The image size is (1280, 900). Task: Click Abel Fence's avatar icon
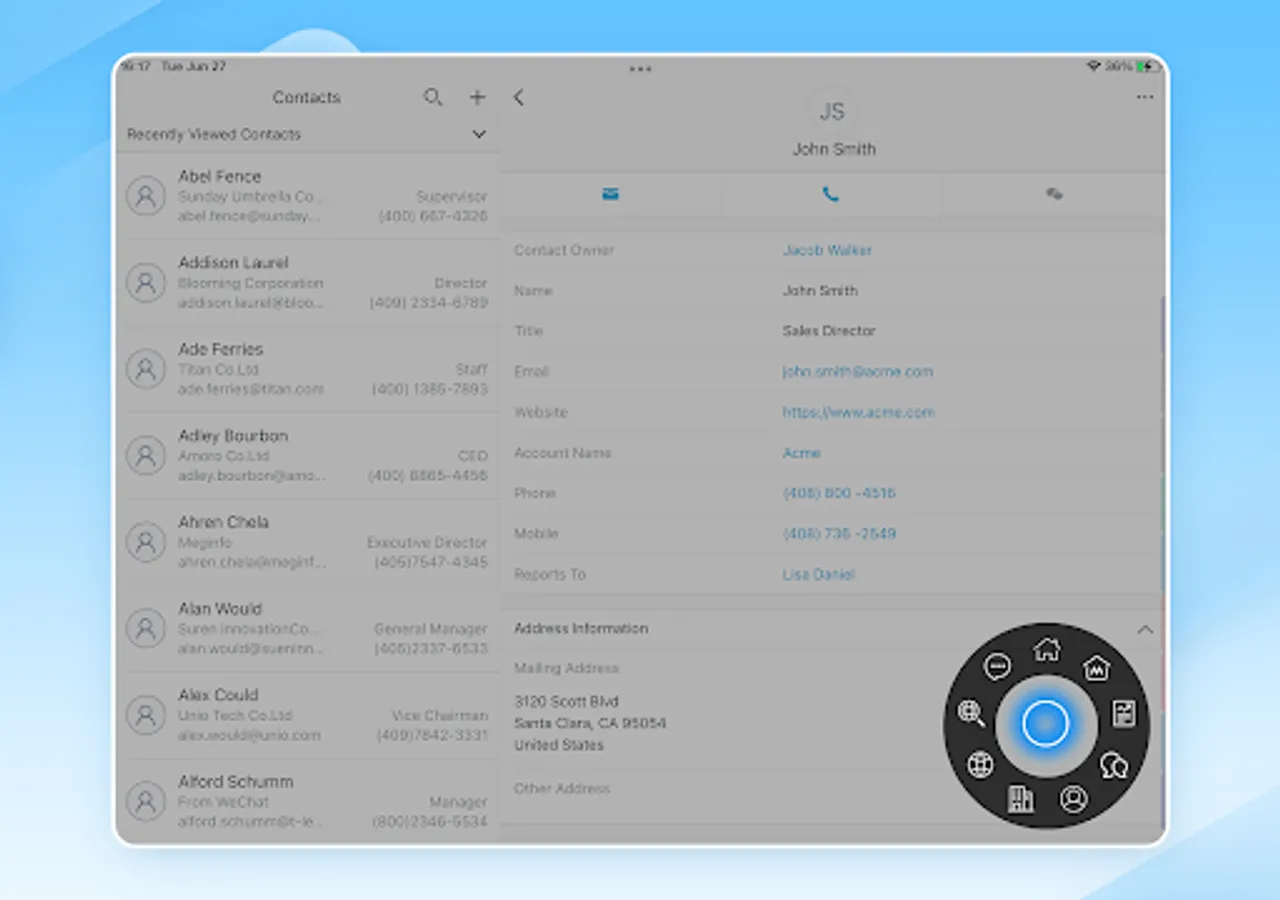coord(146,196)
